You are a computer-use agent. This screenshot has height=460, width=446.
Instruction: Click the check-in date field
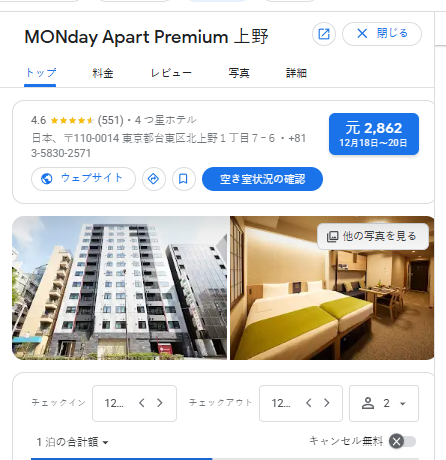134,403
